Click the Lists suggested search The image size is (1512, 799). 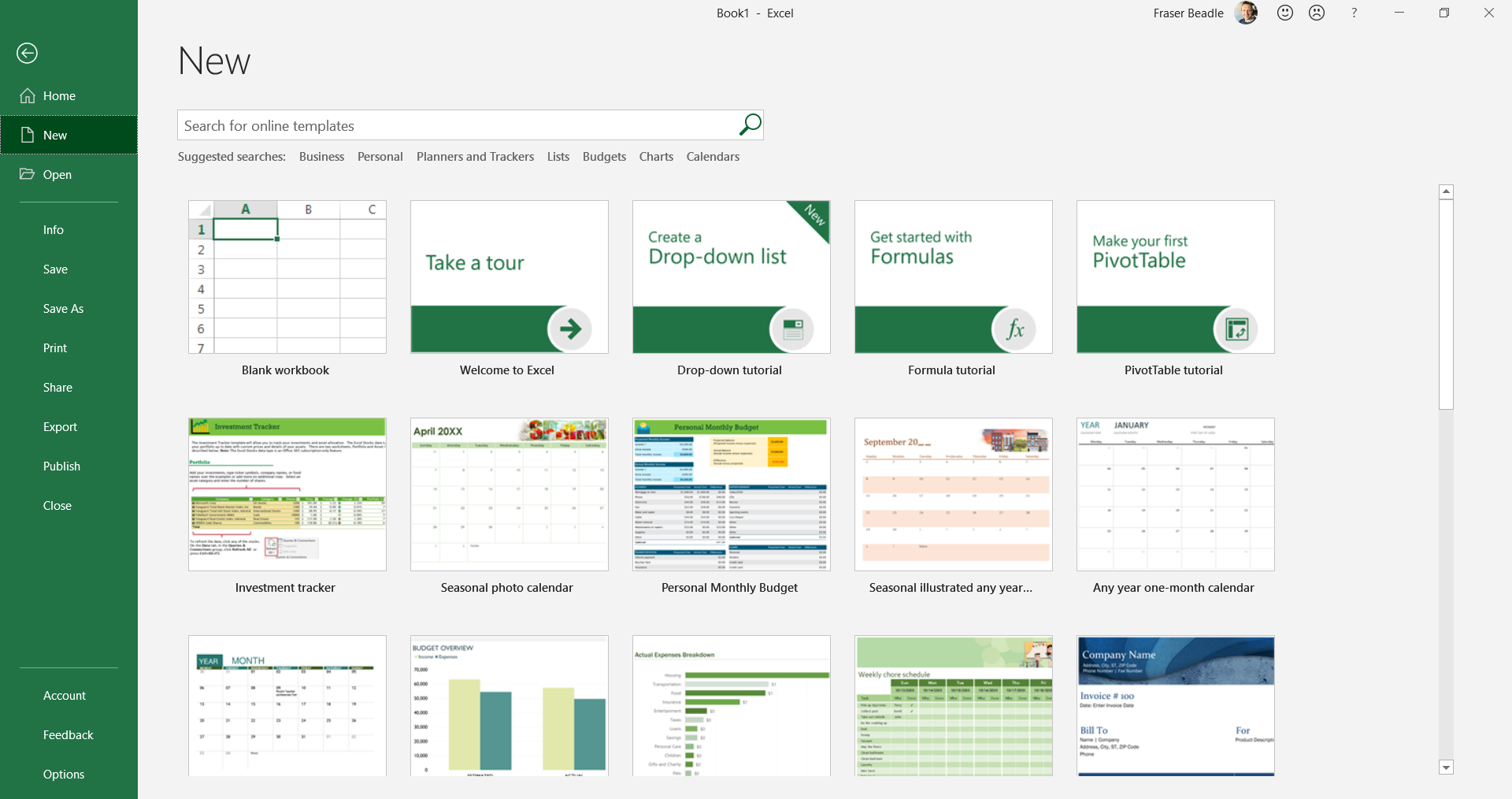(x=558, y=156)
